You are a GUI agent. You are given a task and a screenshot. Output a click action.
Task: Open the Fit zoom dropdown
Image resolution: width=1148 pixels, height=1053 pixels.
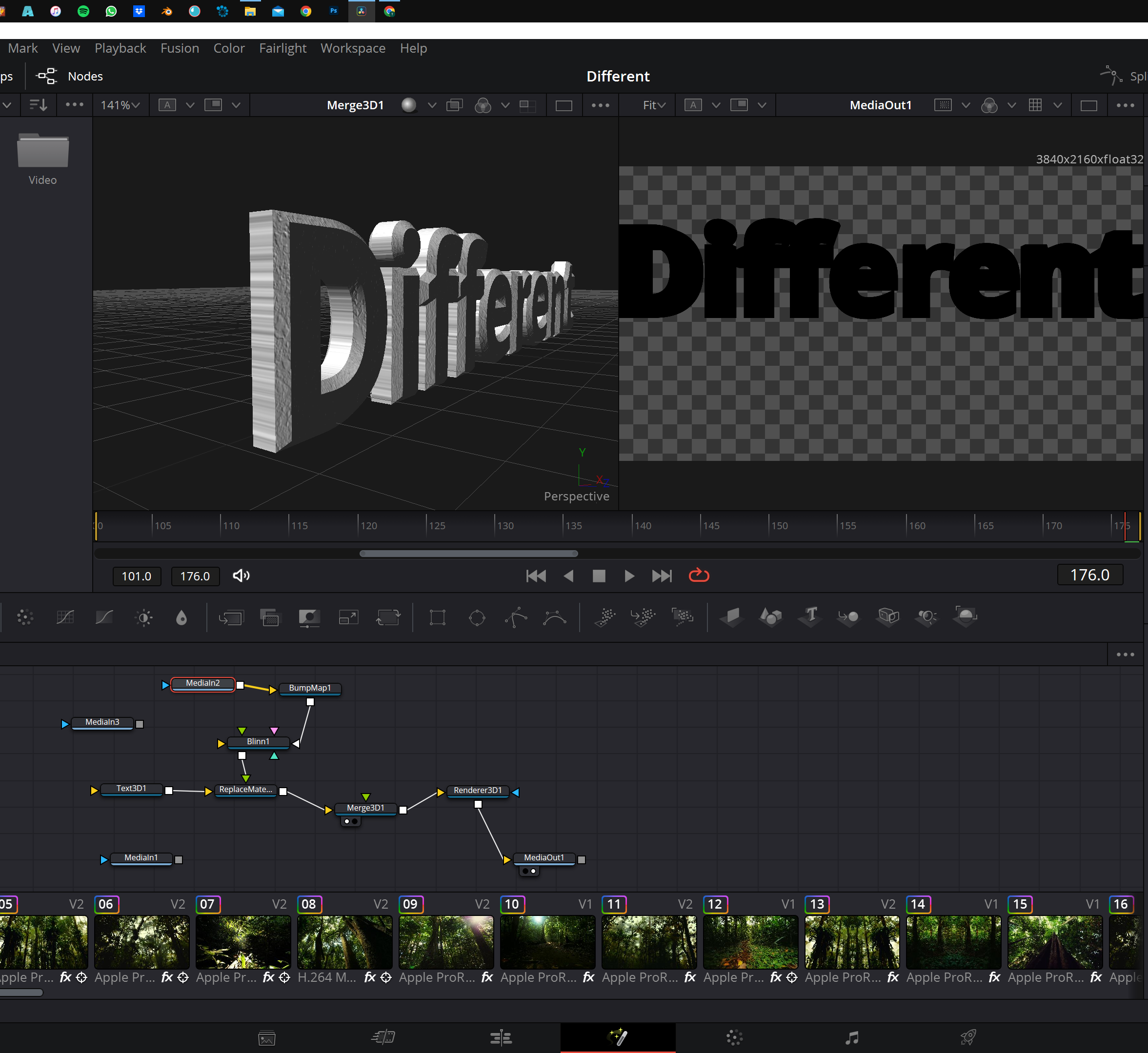(x=654, y=105)
